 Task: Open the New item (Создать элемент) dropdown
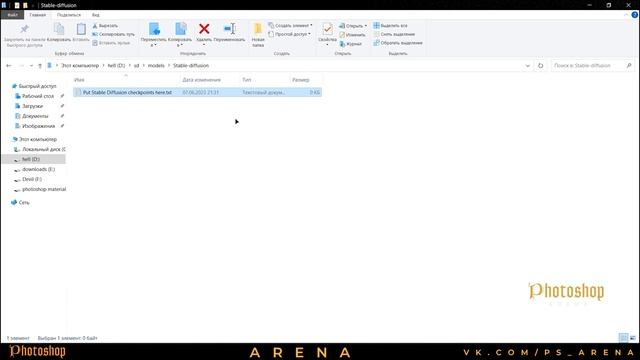click(290, 25)
